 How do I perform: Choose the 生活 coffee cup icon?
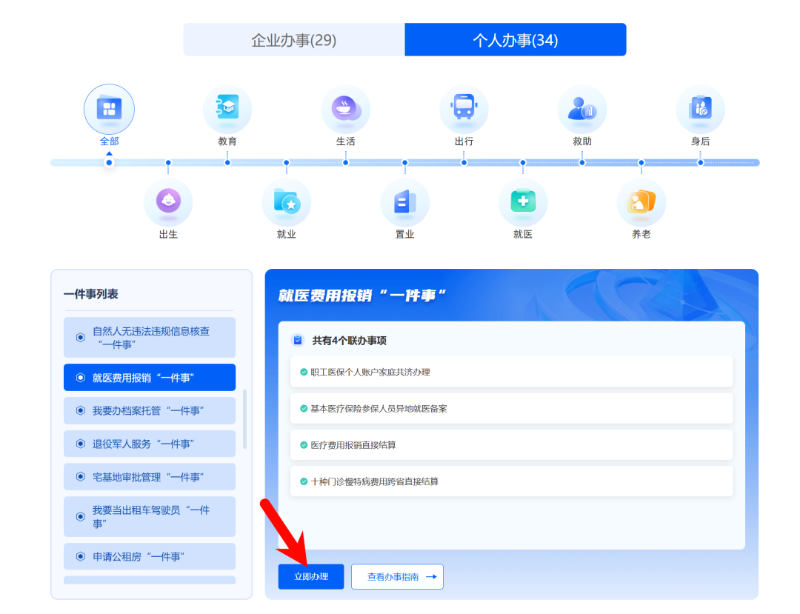pyautogui.click(x=345, y=109)
